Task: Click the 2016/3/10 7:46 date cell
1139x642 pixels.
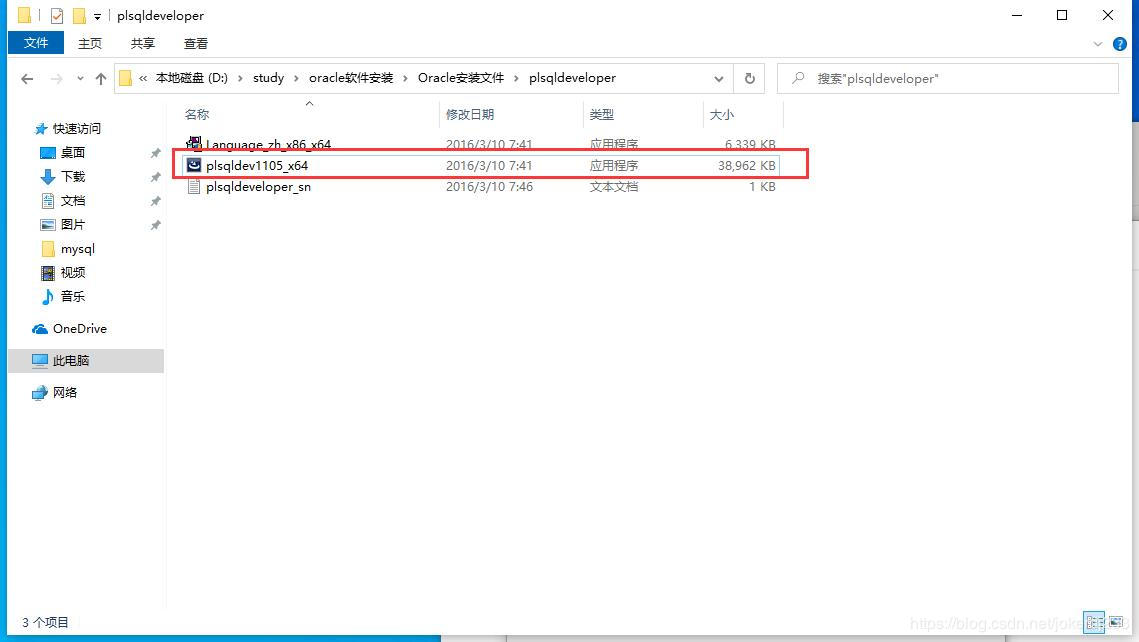Action: point(489,187)
